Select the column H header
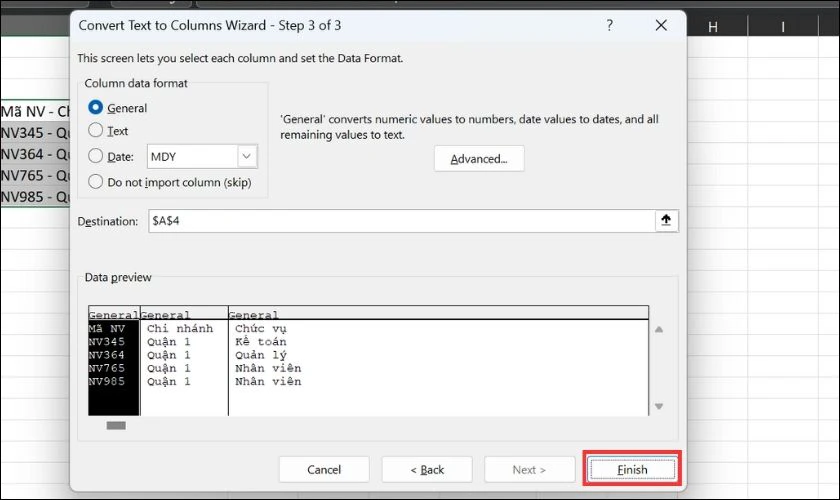The image size is (840, 500). coord(713,27)
